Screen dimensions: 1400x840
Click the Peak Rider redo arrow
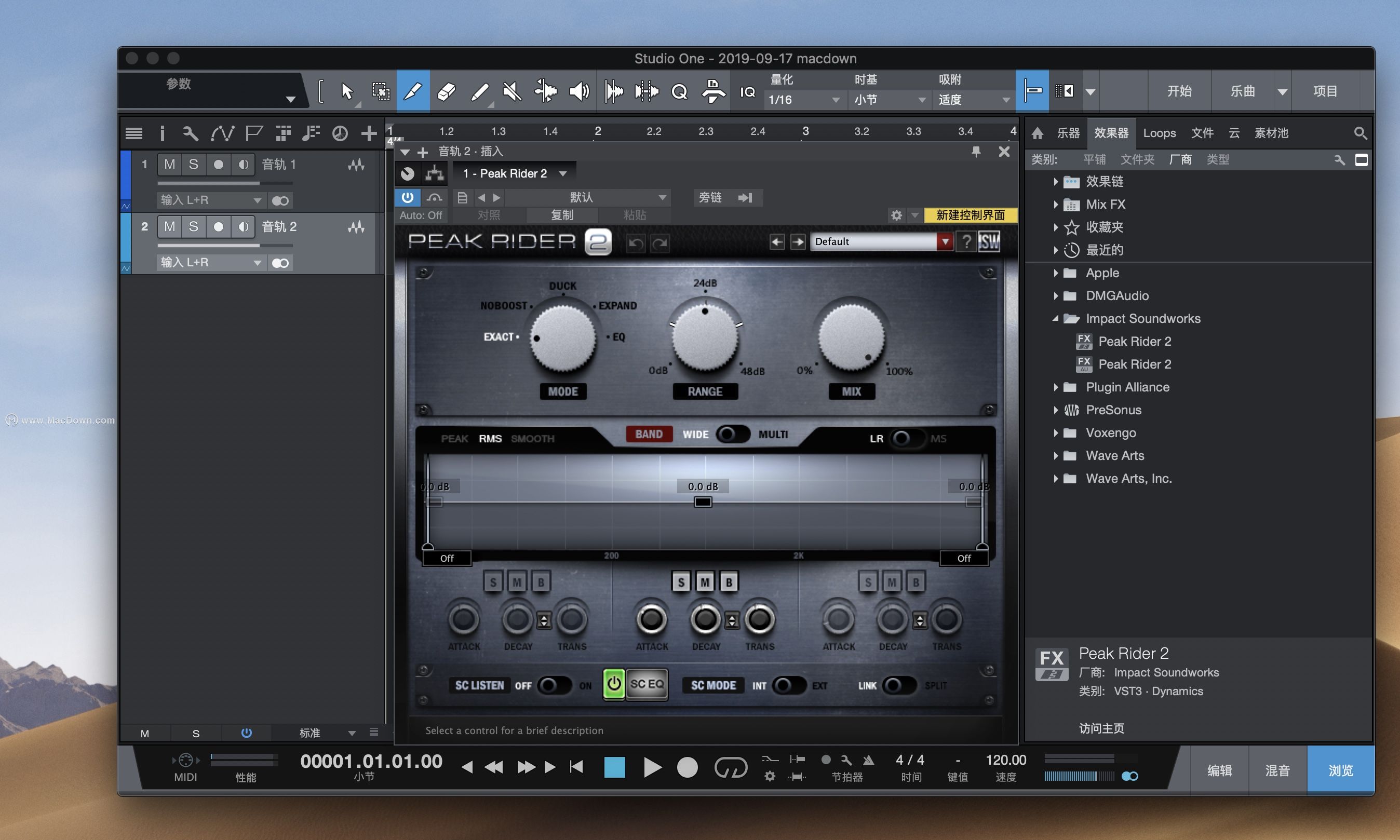659,243
